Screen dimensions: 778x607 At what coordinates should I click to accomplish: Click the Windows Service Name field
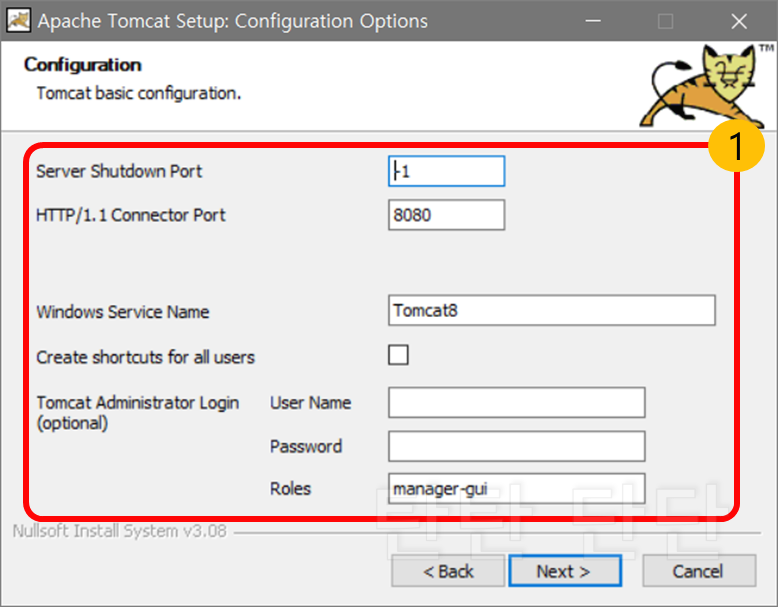coord(552,311)
